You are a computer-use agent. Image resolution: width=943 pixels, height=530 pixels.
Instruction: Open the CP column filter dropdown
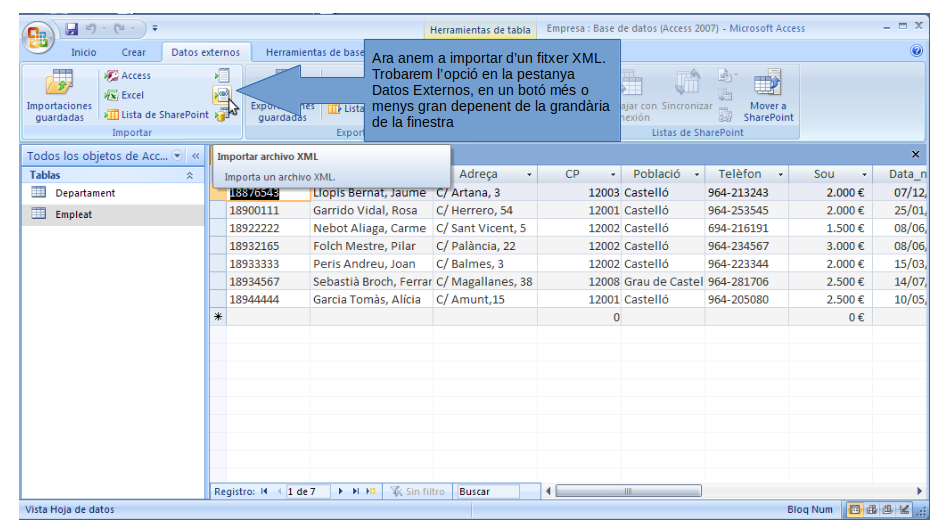tap(613, 174)
